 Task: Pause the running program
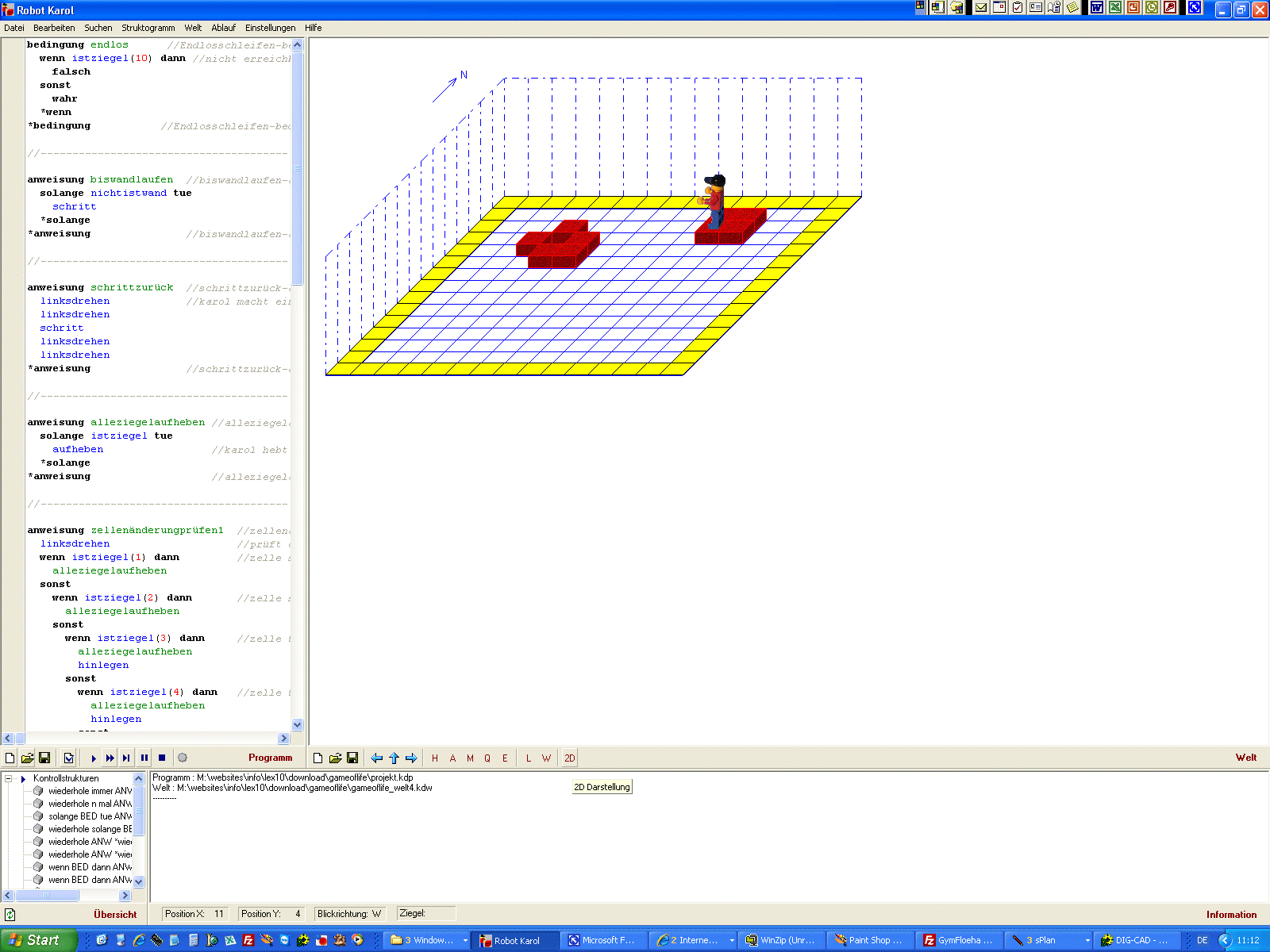144,758
